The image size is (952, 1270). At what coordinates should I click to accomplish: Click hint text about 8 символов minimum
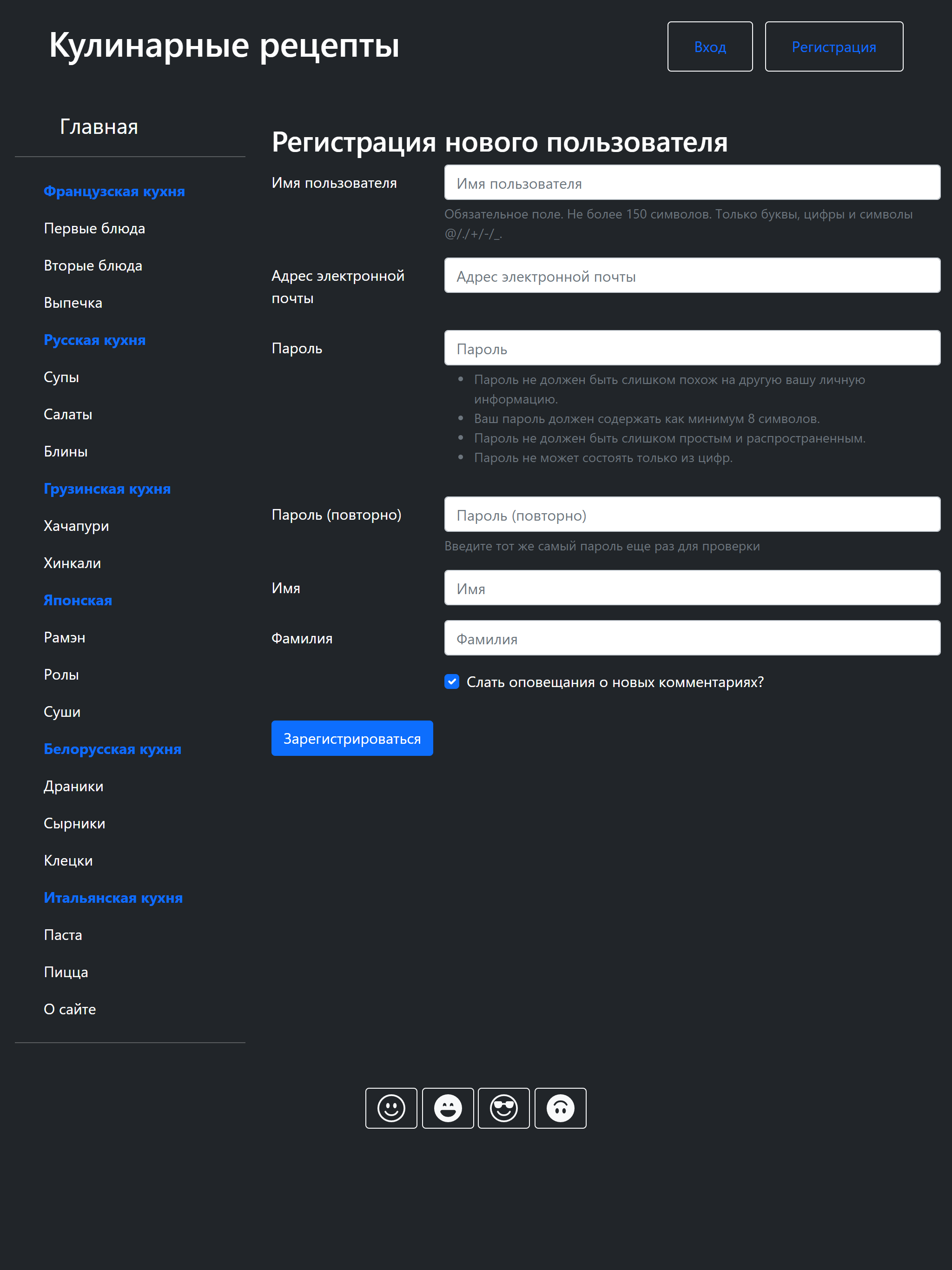click(647, 418)
